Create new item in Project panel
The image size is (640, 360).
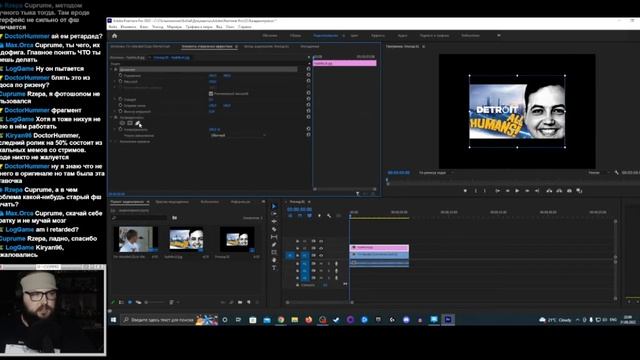tap(249, 302)
